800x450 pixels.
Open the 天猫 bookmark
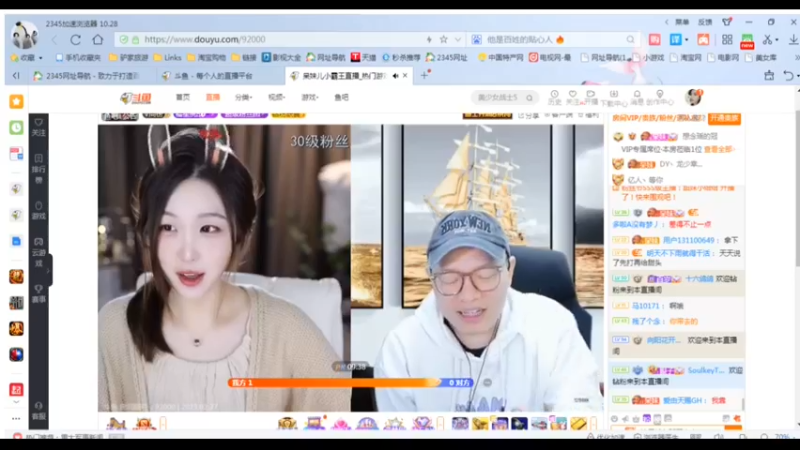[x=364, y=58]
